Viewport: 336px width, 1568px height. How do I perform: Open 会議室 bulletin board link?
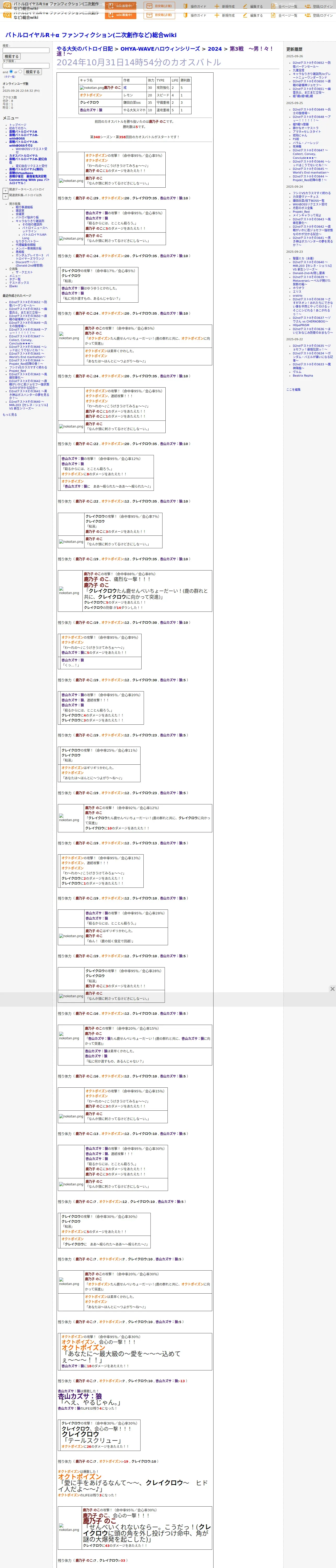[x=20, y=214]
